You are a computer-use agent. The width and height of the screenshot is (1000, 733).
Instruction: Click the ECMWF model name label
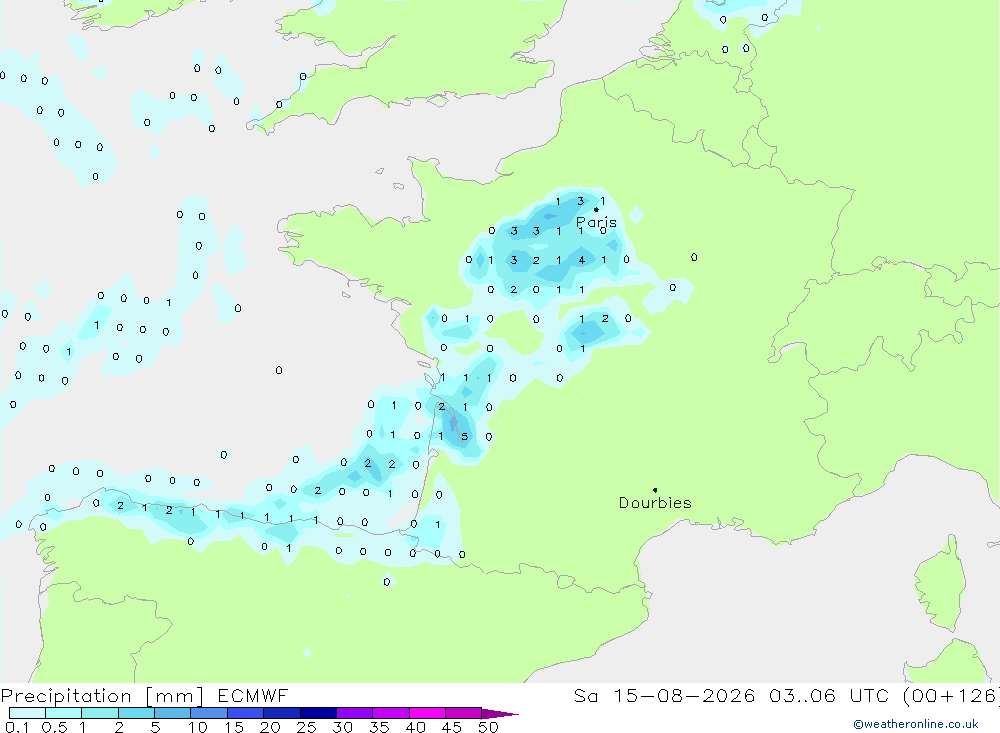pyautogui.click(x=253, y=696)
